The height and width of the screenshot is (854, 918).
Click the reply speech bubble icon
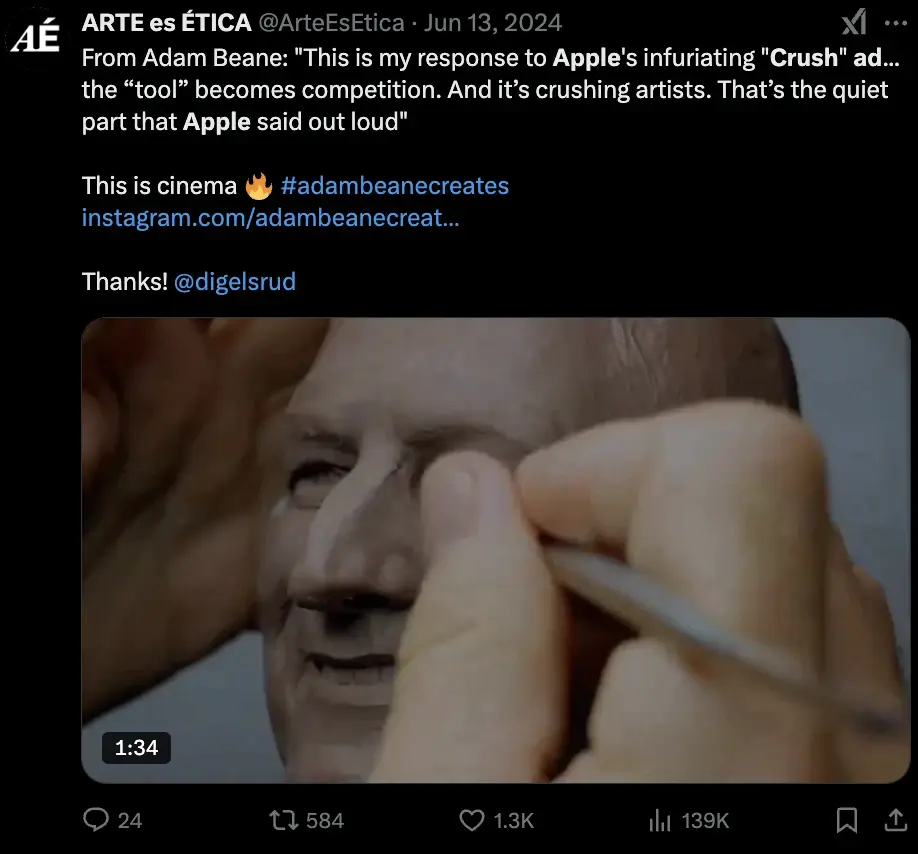(96, 820)
